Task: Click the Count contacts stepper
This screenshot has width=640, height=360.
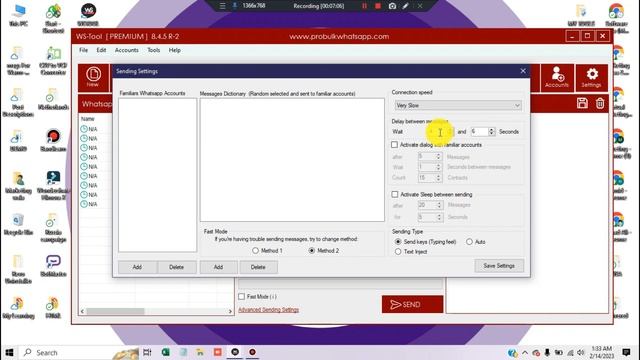Action: click(438, 178)
